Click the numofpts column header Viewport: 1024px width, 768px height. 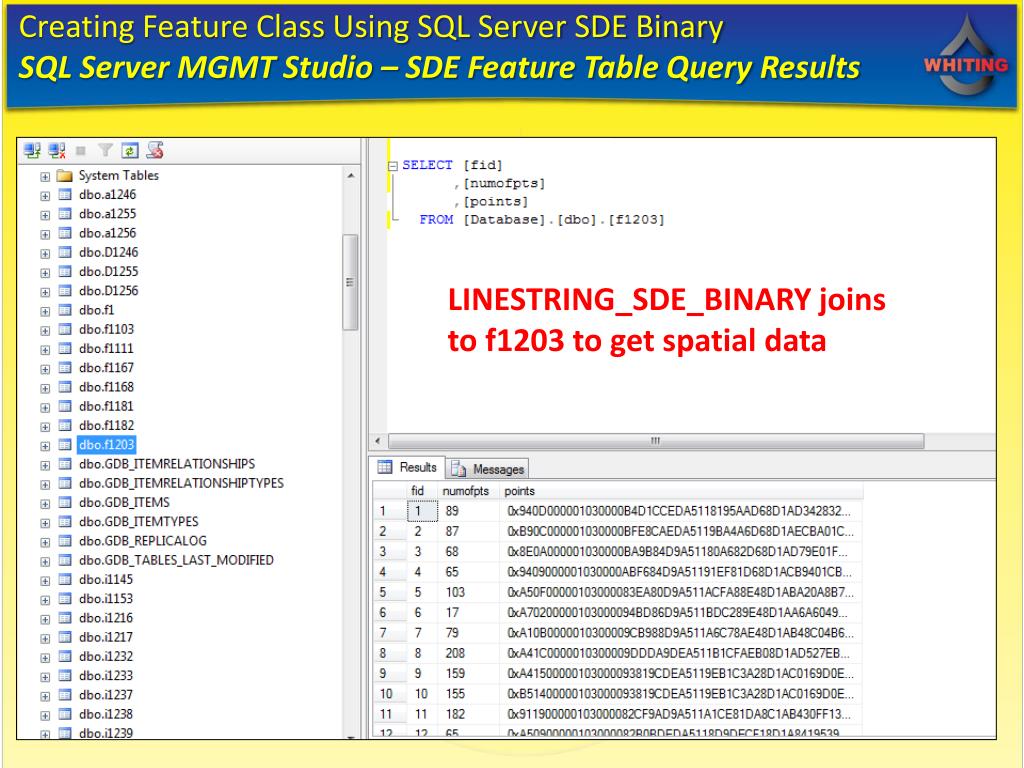(466, 491)
